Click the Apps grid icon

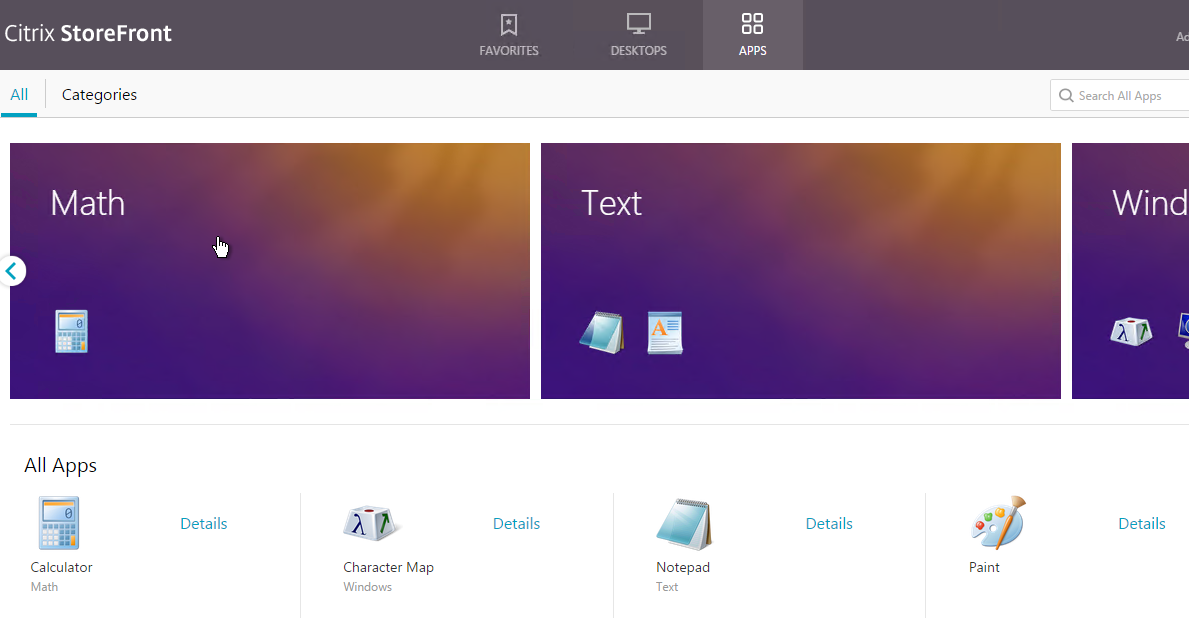tap(752, 23)
